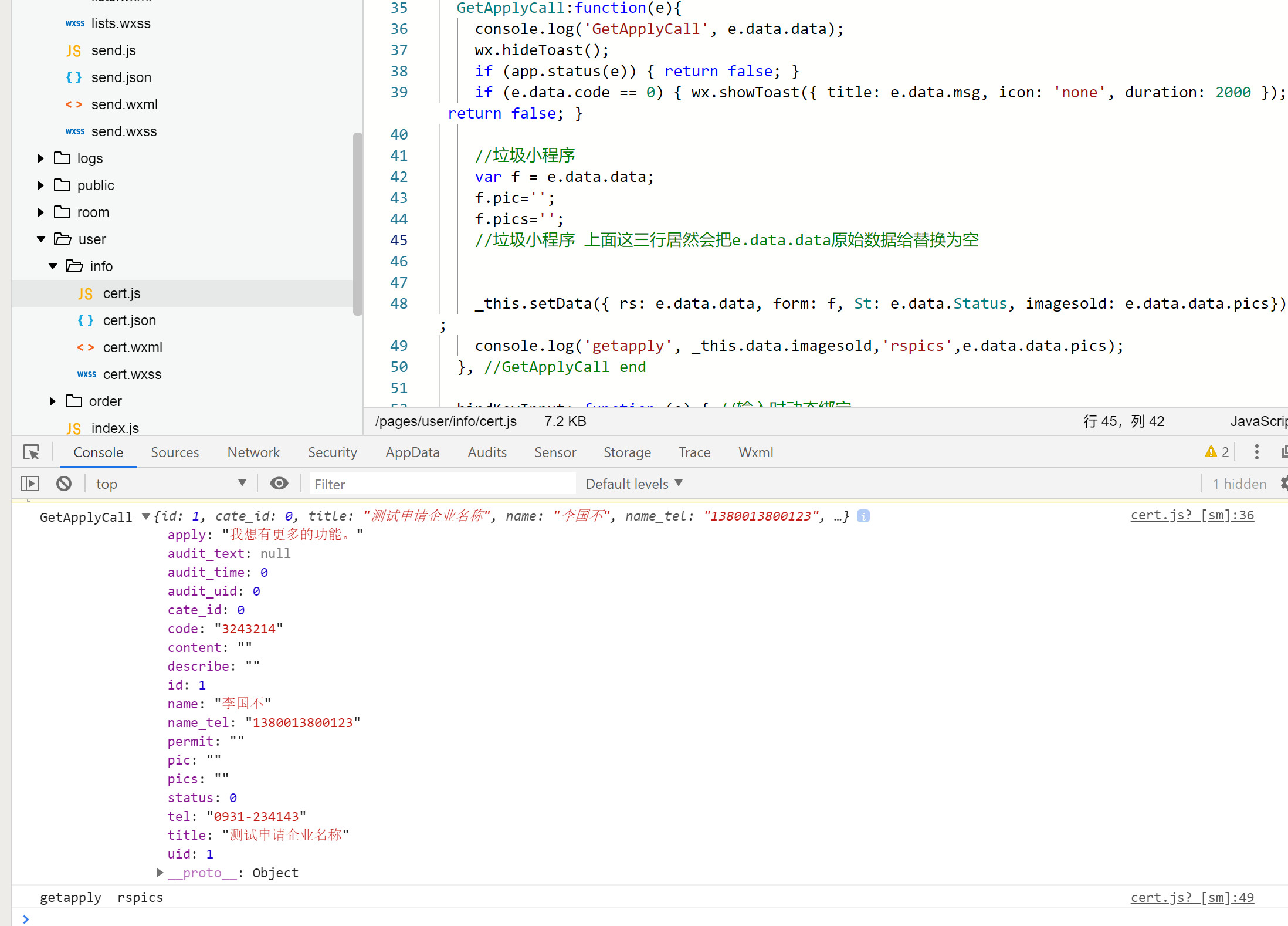Screen dimensions: 1288x926
Task: Toggle the console sidebar panel icon
Action: (30, 484)
